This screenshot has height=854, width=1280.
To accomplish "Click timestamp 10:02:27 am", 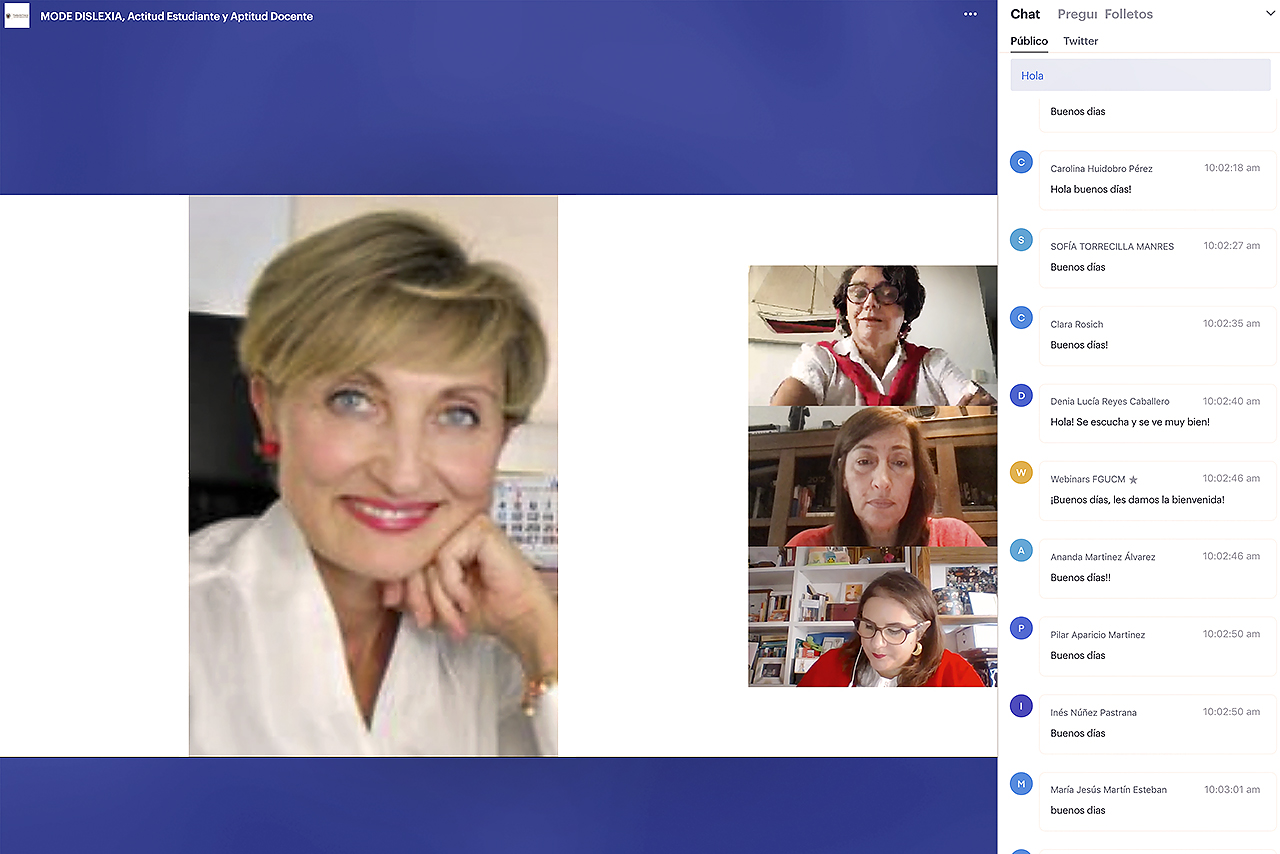I will pos(1232,245).
